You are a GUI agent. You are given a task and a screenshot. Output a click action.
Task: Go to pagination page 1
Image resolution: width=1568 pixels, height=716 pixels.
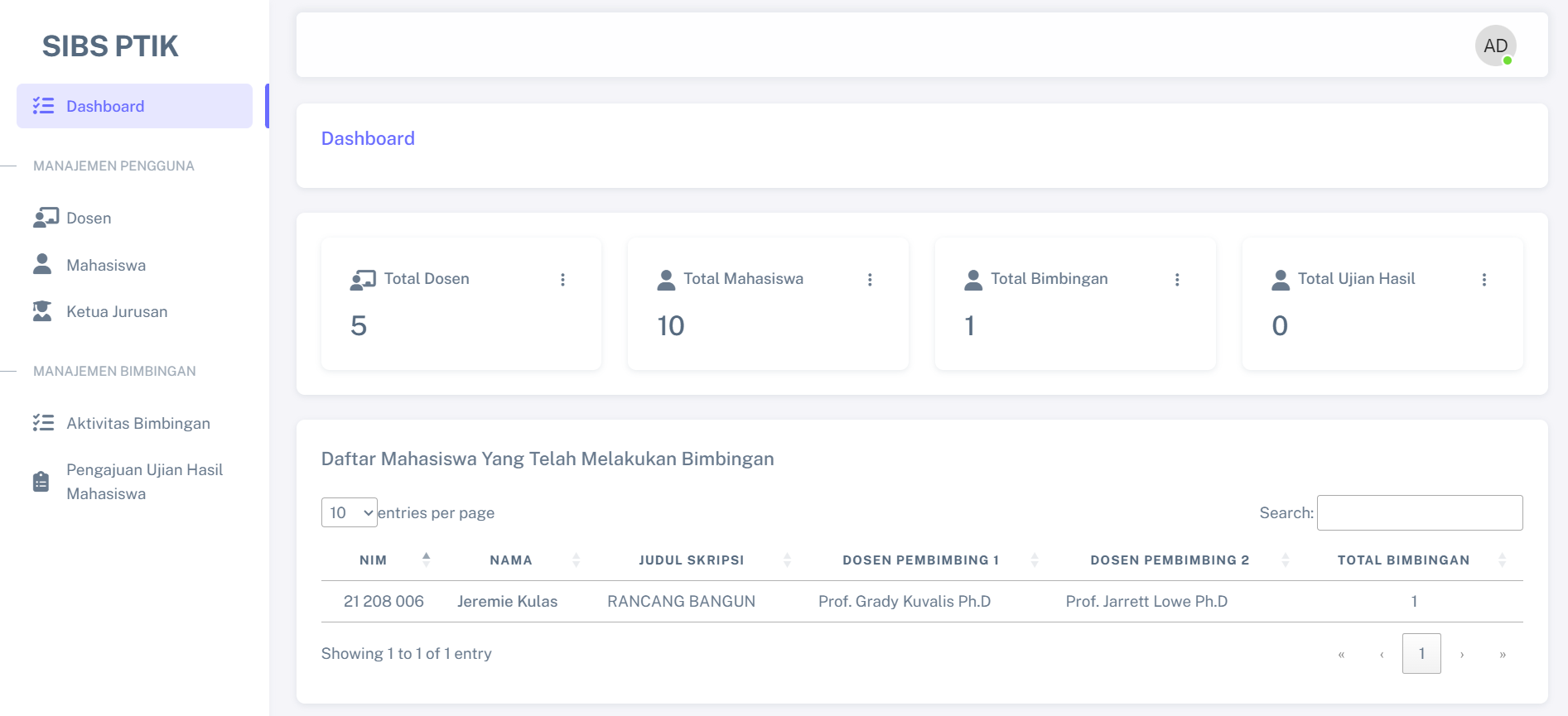[1421, 653]
